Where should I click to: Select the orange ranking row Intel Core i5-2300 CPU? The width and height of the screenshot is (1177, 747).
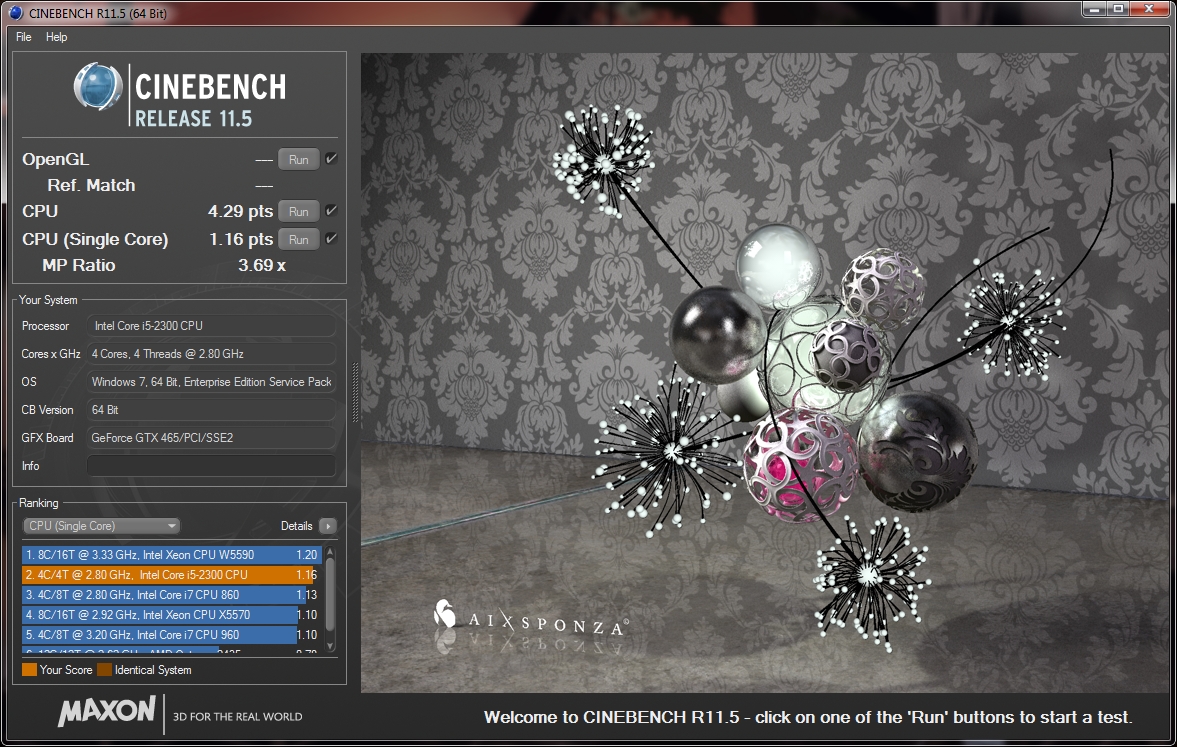tap(172, 575)
